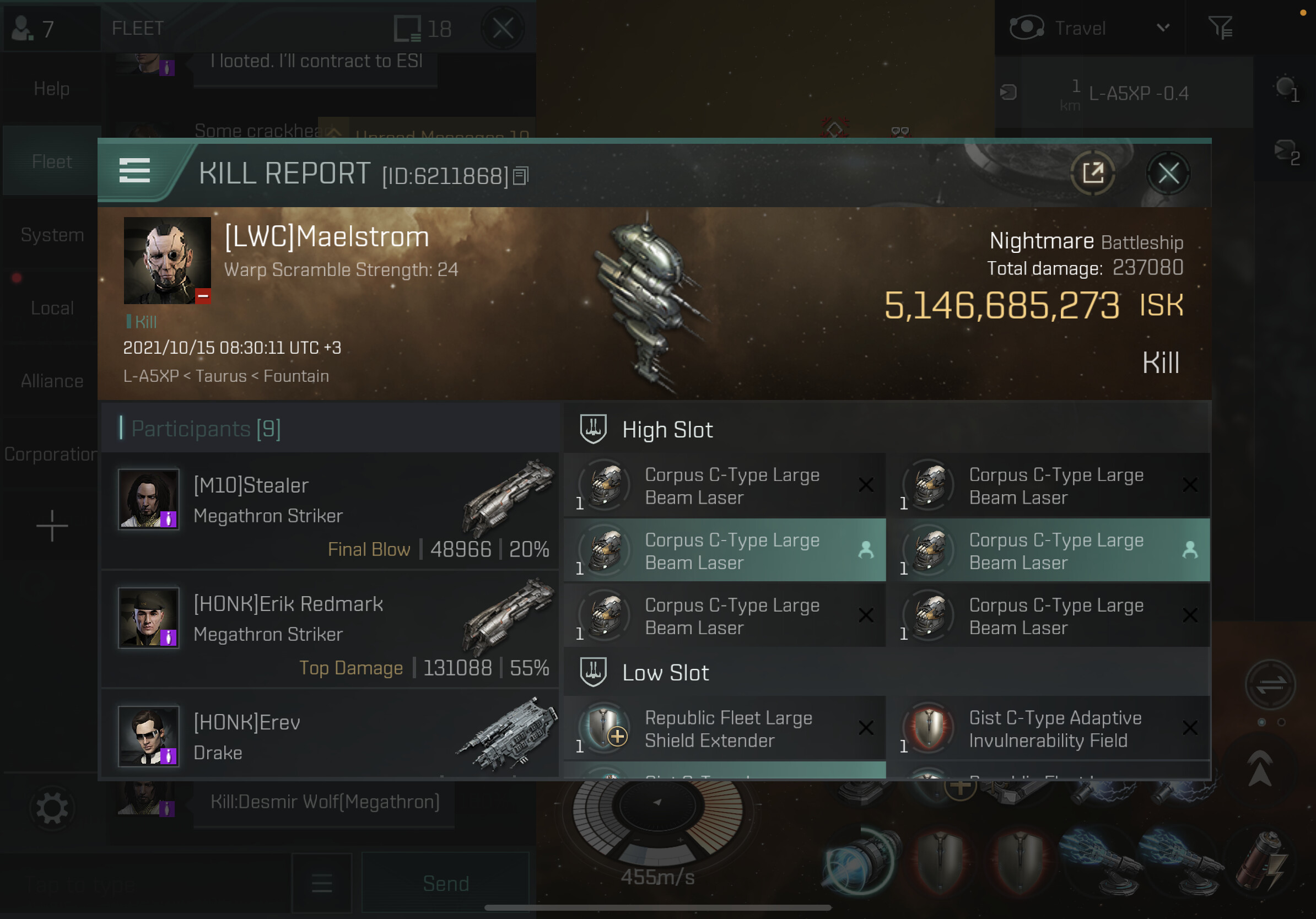Expand the up-arrow panel near modules
This screenshot has height=919, width=1316.
coord(1259,769)
